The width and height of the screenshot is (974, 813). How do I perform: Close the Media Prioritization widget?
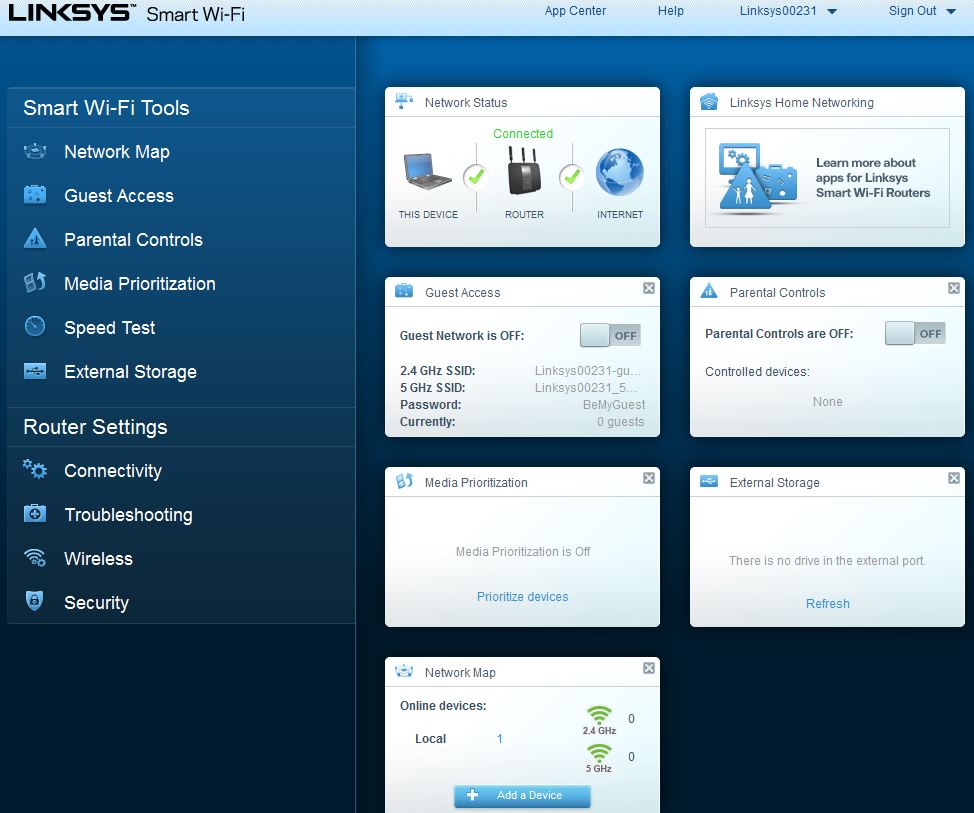tap(649, 478)
